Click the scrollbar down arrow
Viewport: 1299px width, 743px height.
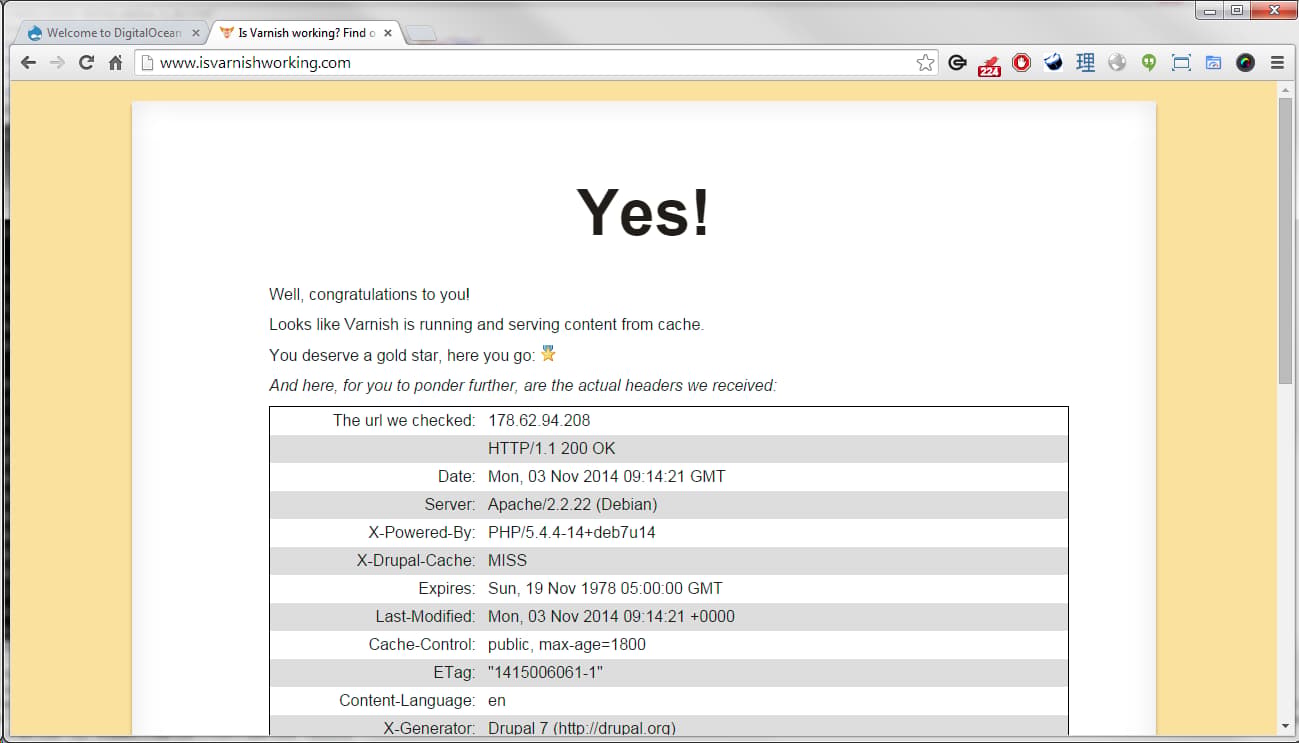click(x=1285, y=726)
